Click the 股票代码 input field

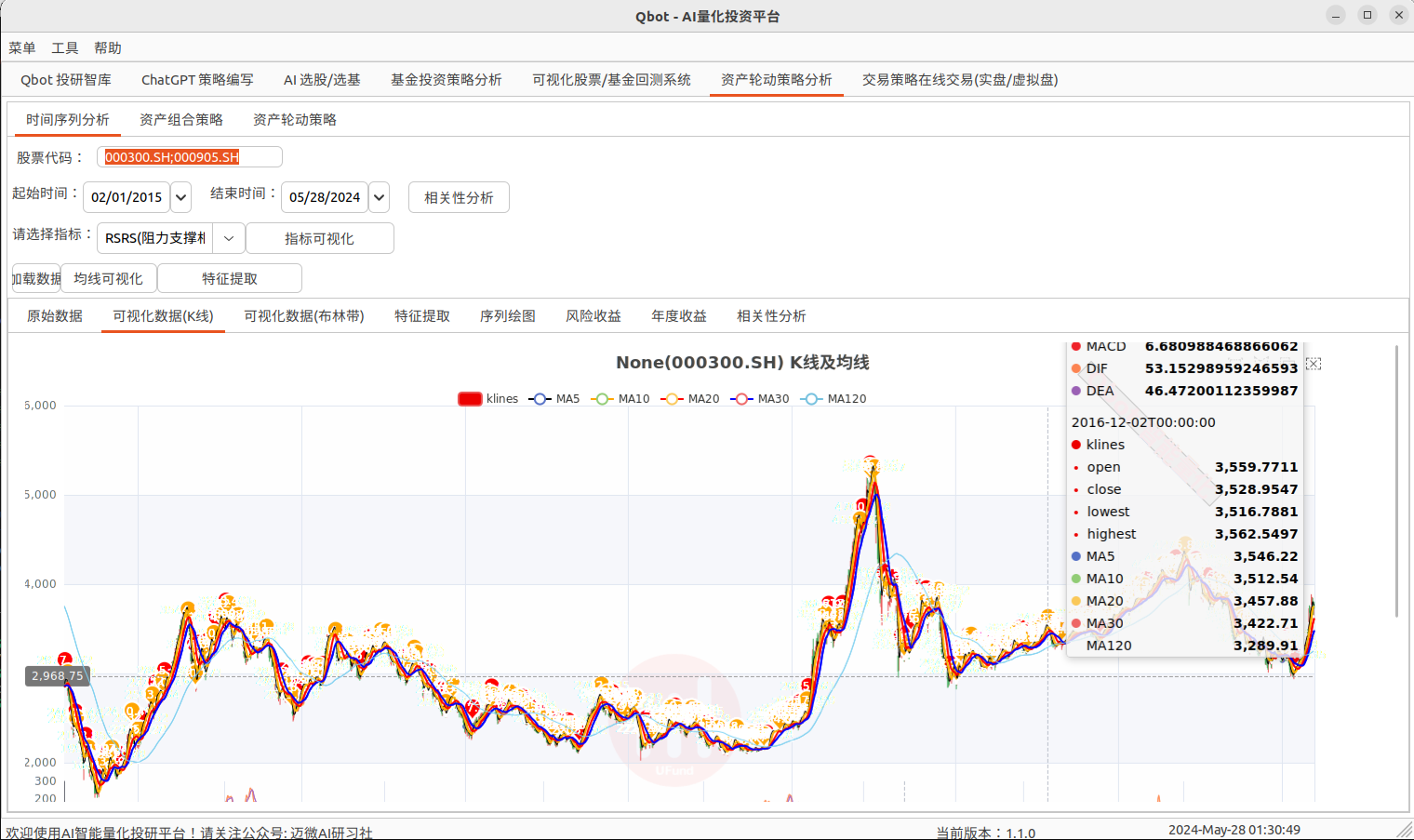tap(189, 156)
